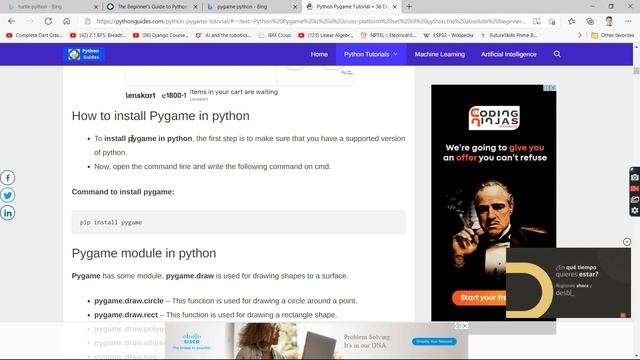Image resolution: width=640 pixels, height=360 pixels.
Task: Click the circular target icon above video ad
Action: 627,242
